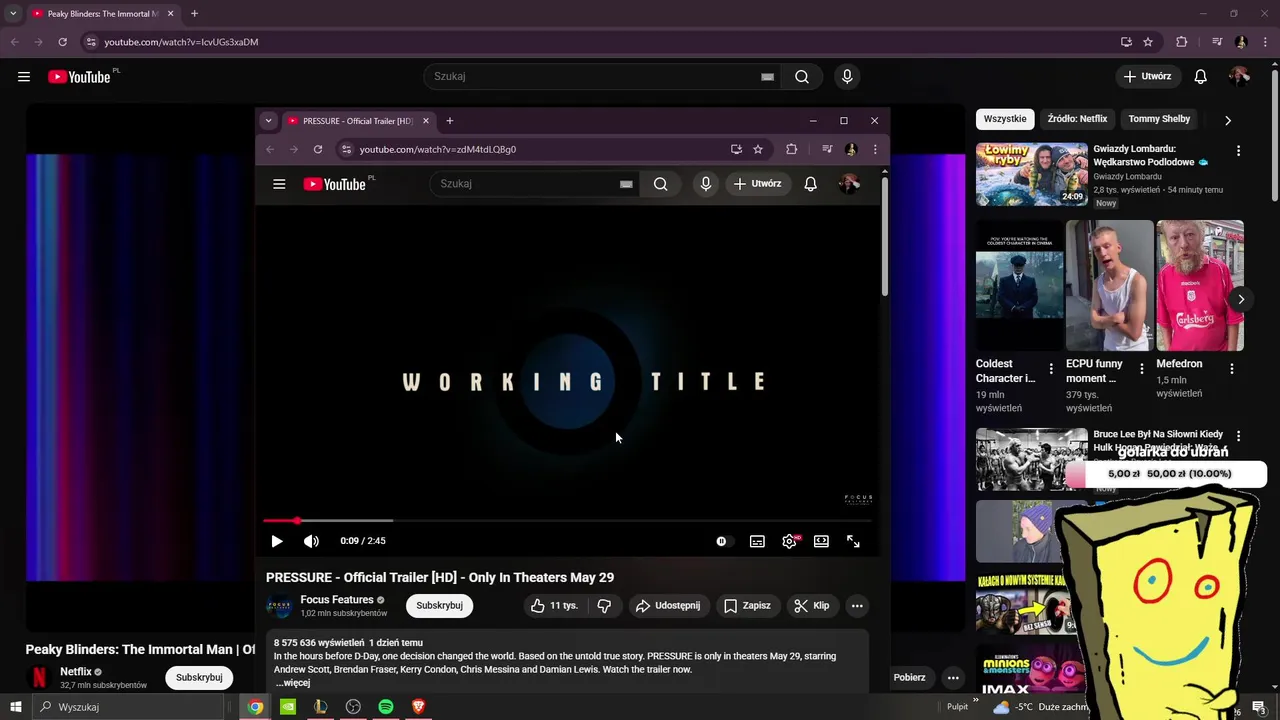The width and height of the screenshot is (1280, 720).
Task: Open extensions puzzle icon in front window
Action: coord(792,149)
